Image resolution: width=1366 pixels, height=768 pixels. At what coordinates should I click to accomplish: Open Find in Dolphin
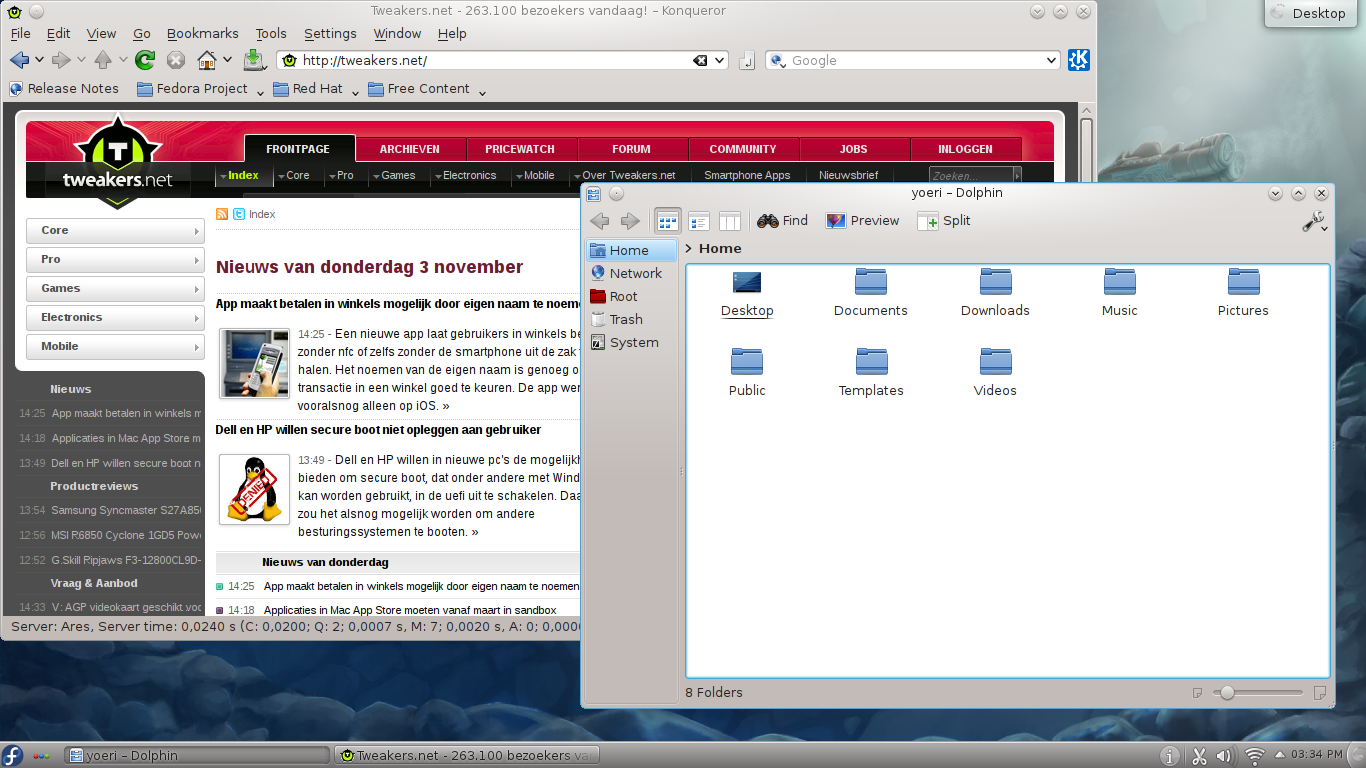point(783,221)
